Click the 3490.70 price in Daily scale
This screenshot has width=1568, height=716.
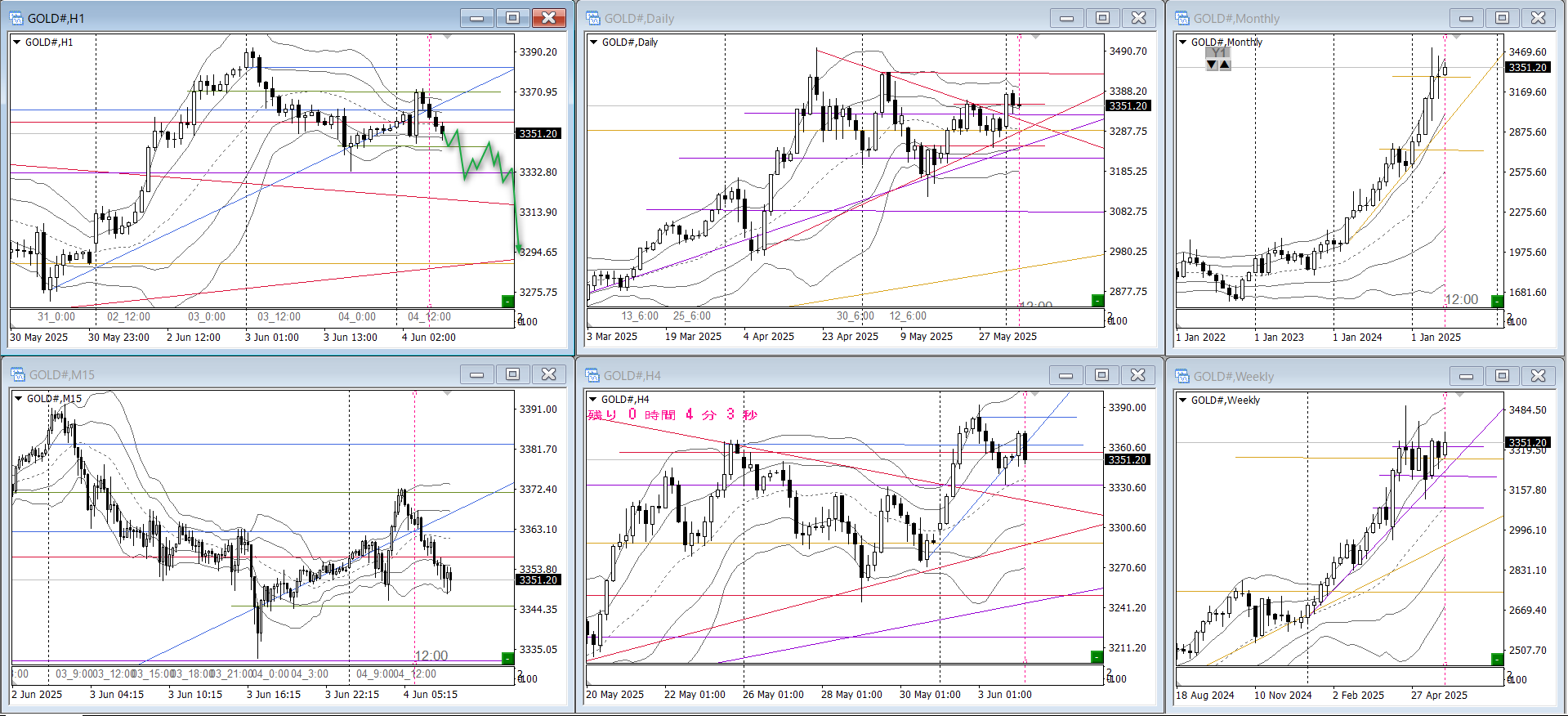tap(1128, 51)
